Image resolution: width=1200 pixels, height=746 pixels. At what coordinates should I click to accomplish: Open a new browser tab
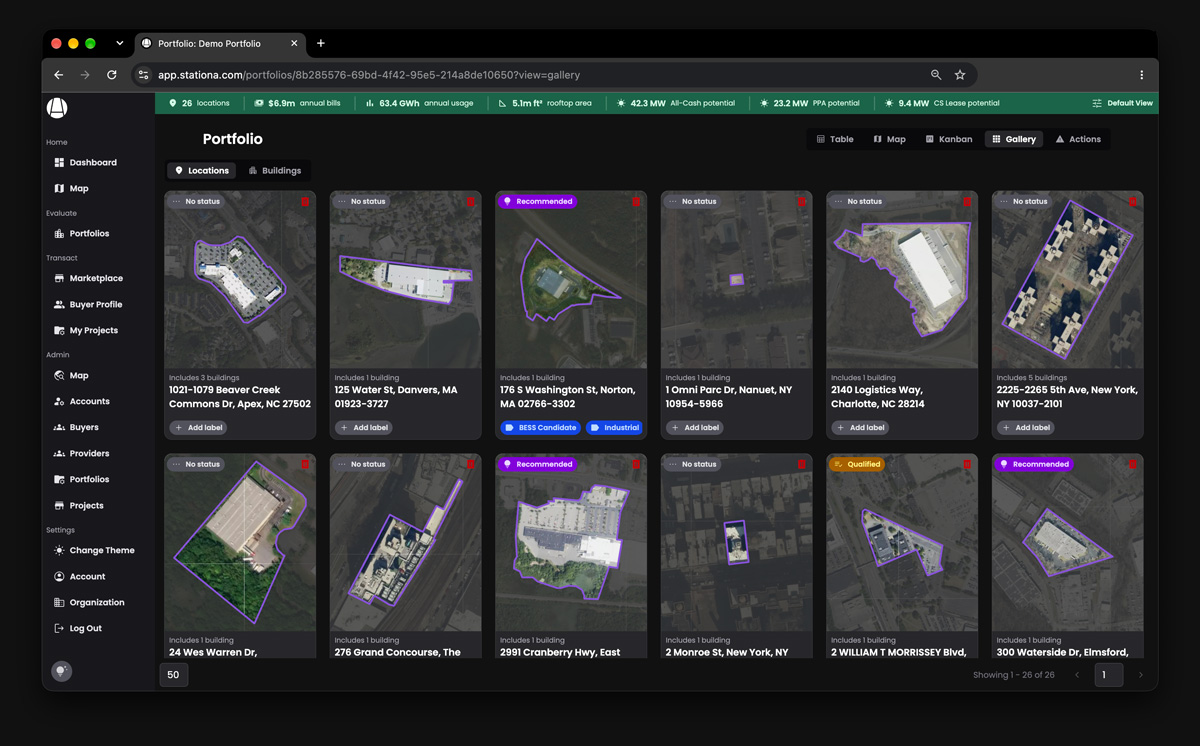(321, 43)
